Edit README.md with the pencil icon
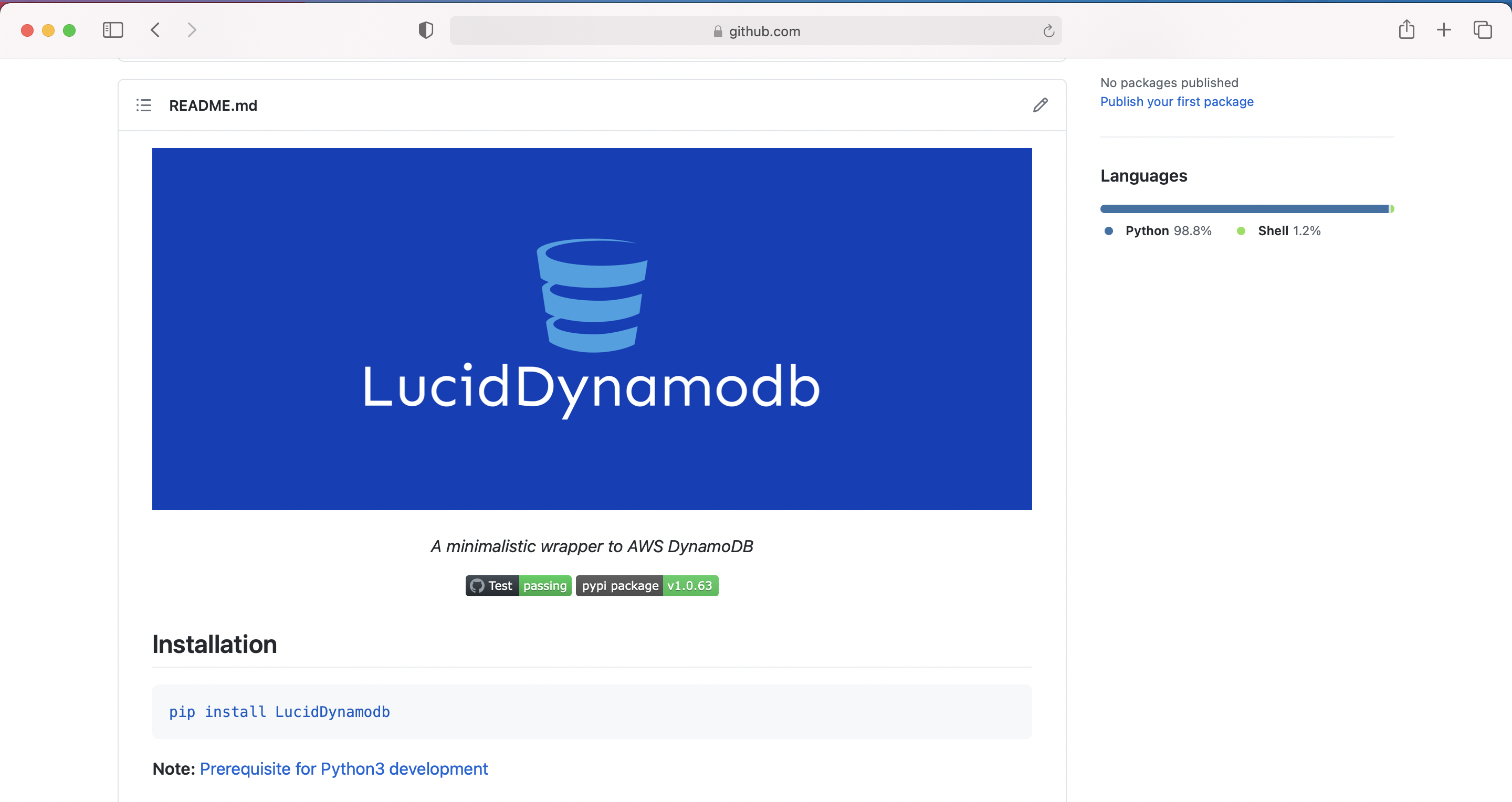Image resolution: width=1512 pixels, height=802 pixels. coord(1040,105)
